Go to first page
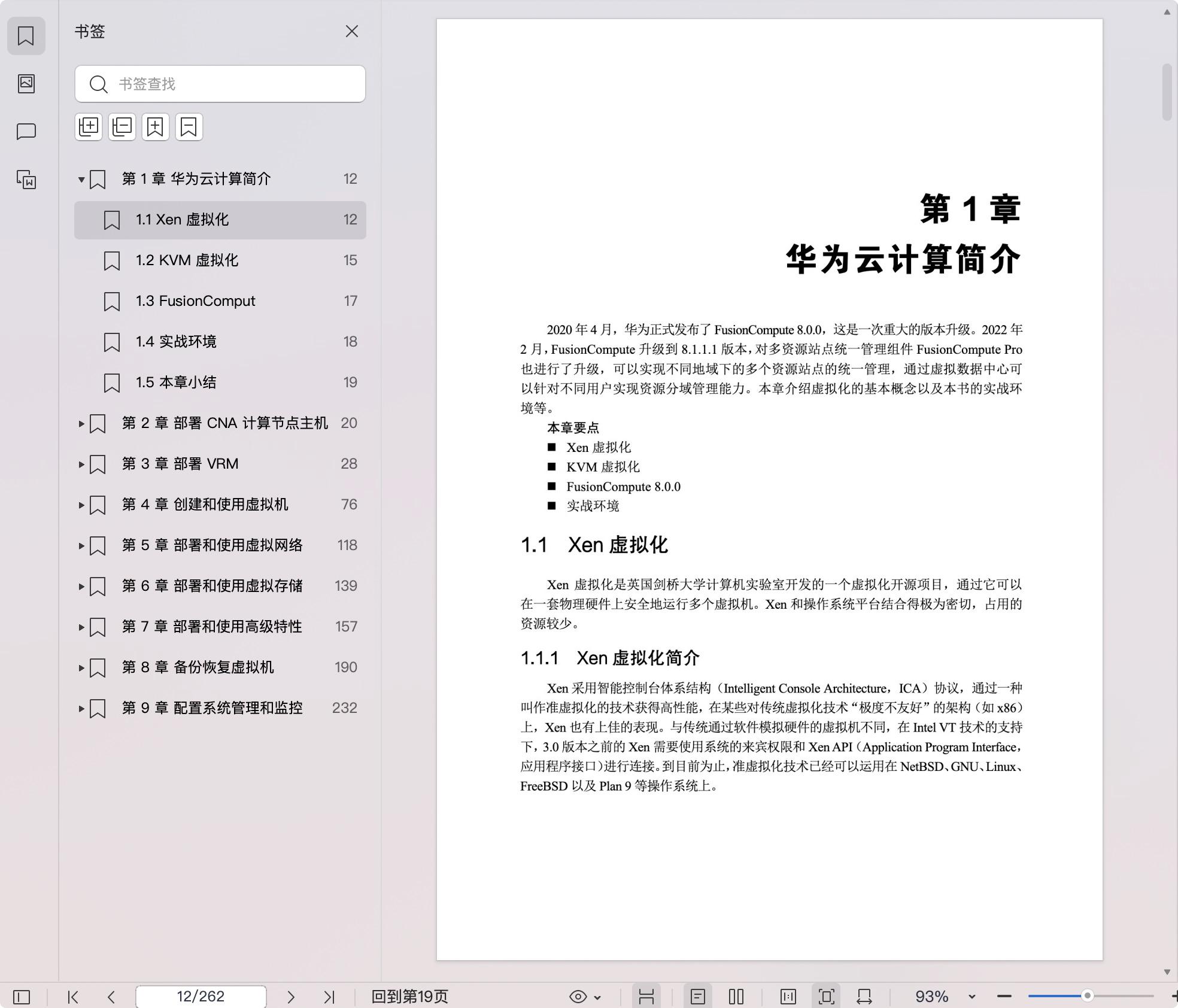Image resolution: width=1178 pixels, height=1008 pixels. 73,997
